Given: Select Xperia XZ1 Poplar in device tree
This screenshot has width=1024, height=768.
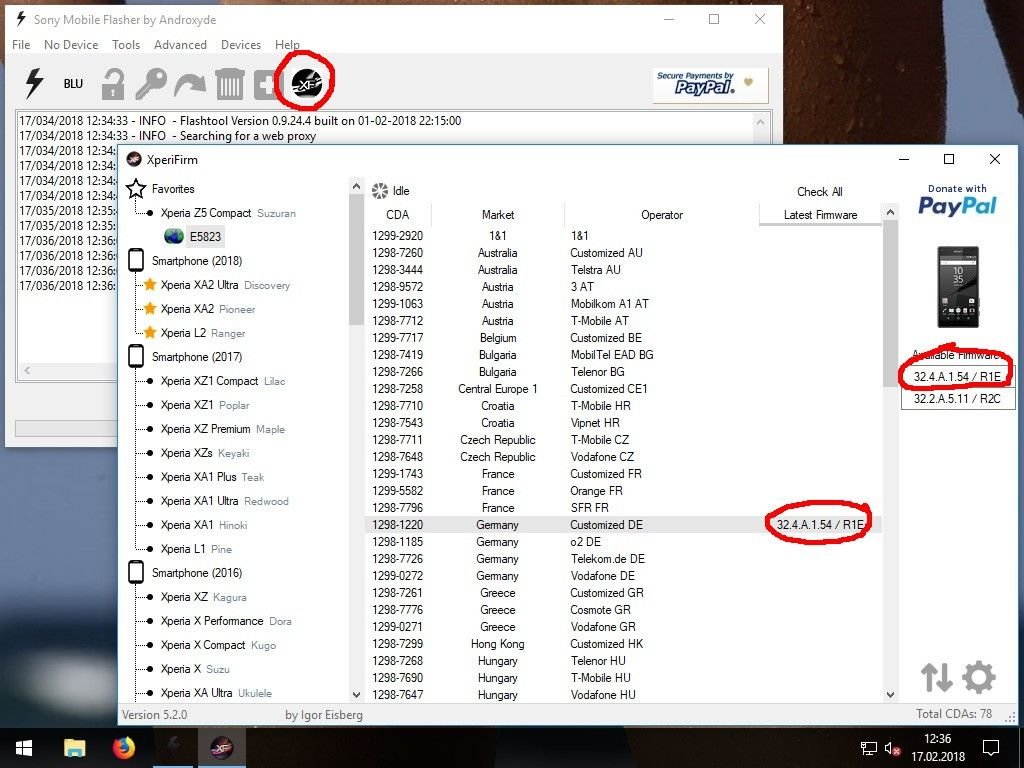Looking at the screenshot, I should pyautogui.click(x=205, y=405).
